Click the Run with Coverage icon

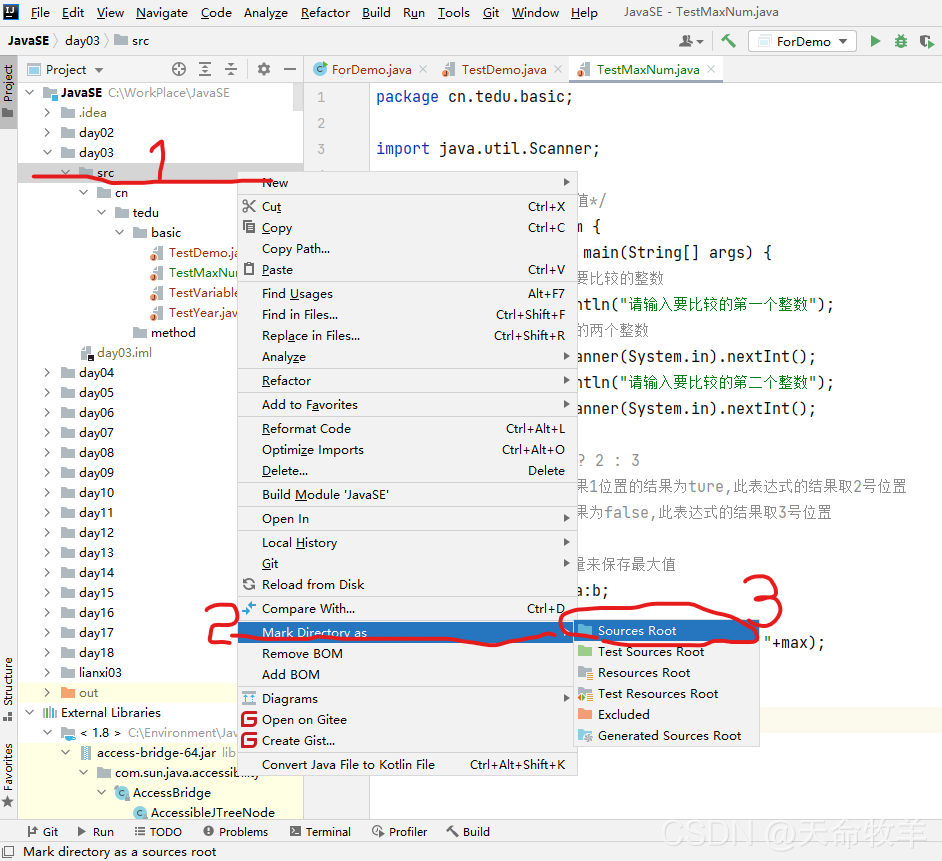click(x=926, y=41)
